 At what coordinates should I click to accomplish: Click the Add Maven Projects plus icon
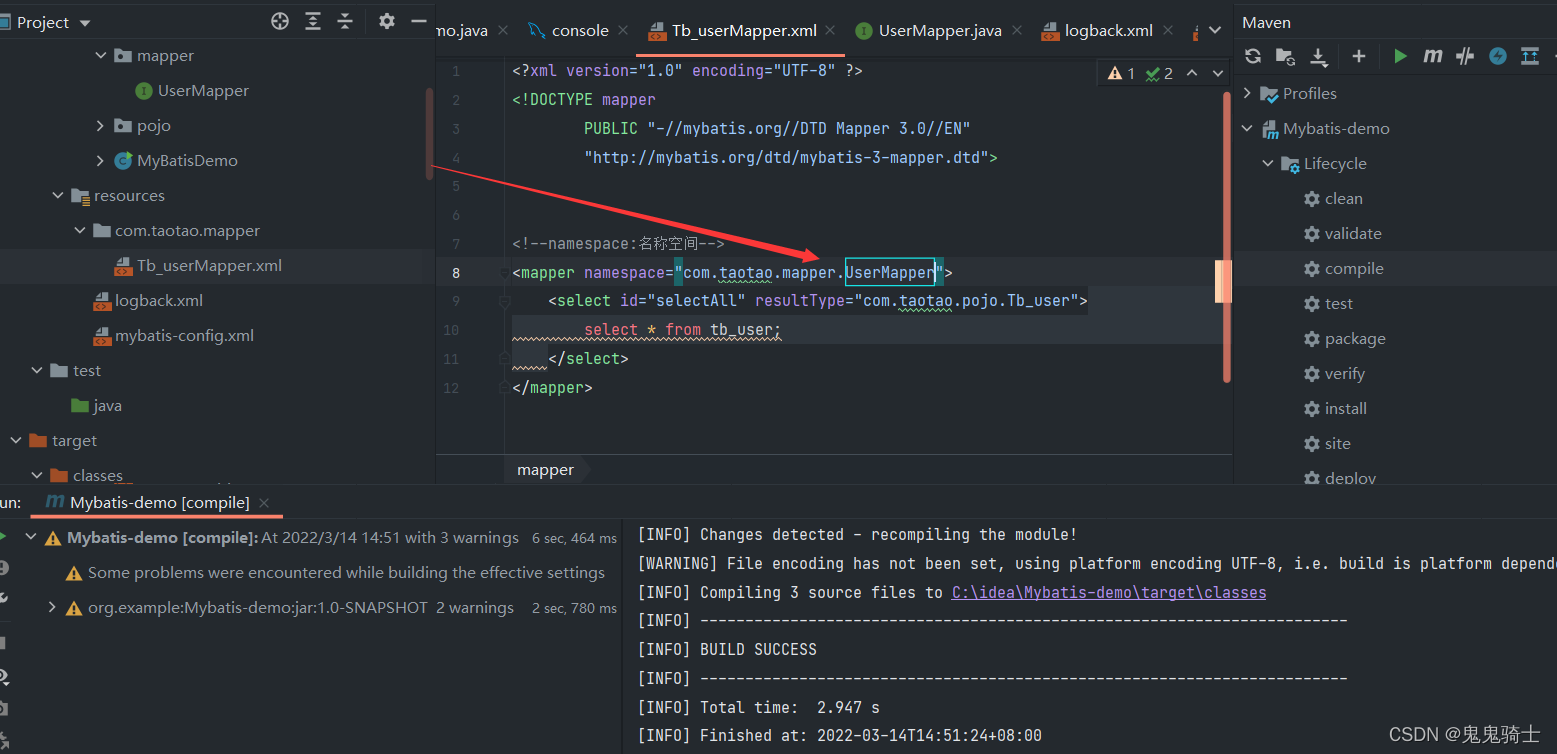(1358, 57)
